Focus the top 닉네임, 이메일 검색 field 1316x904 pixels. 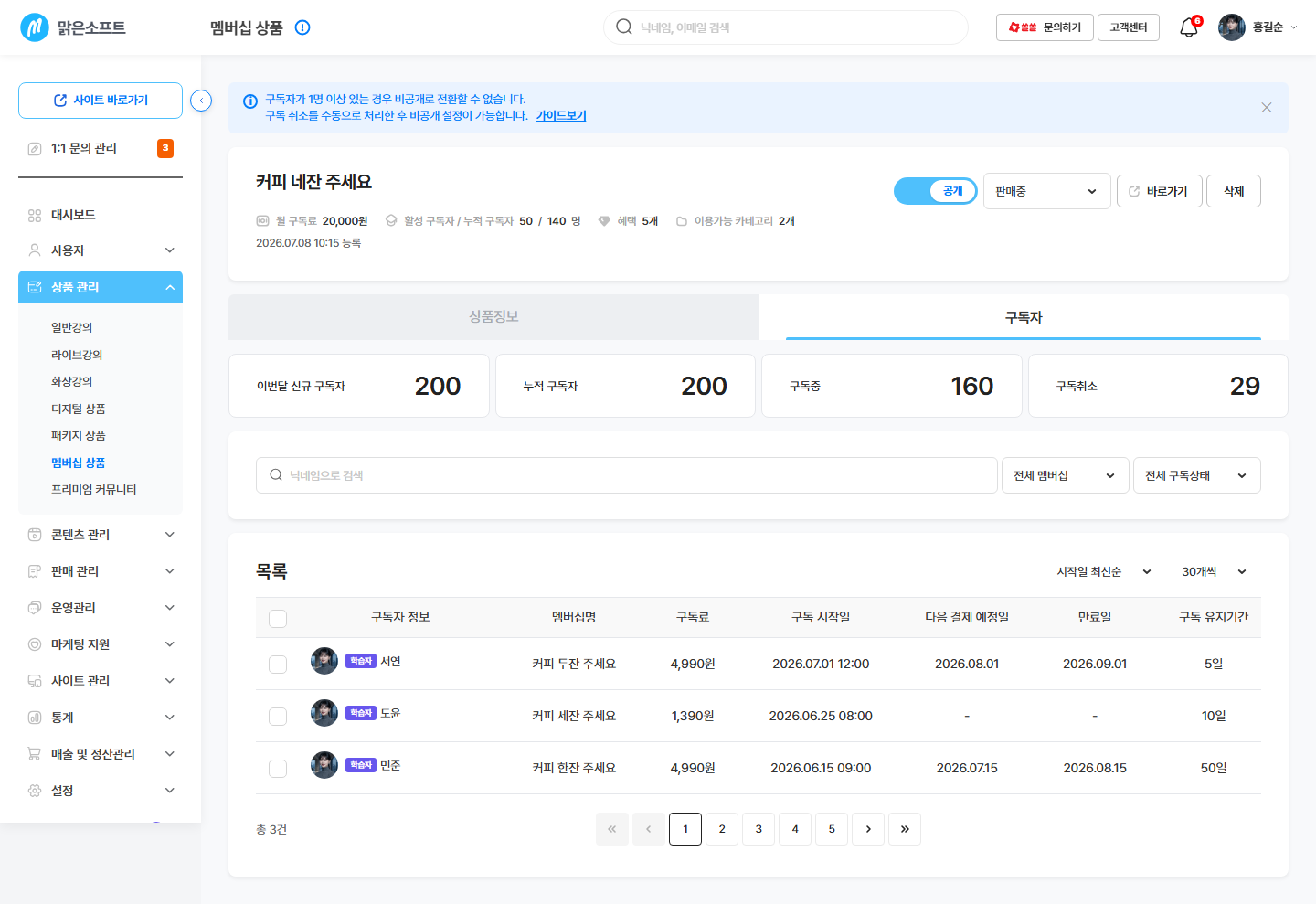click(x=786, y=27)
